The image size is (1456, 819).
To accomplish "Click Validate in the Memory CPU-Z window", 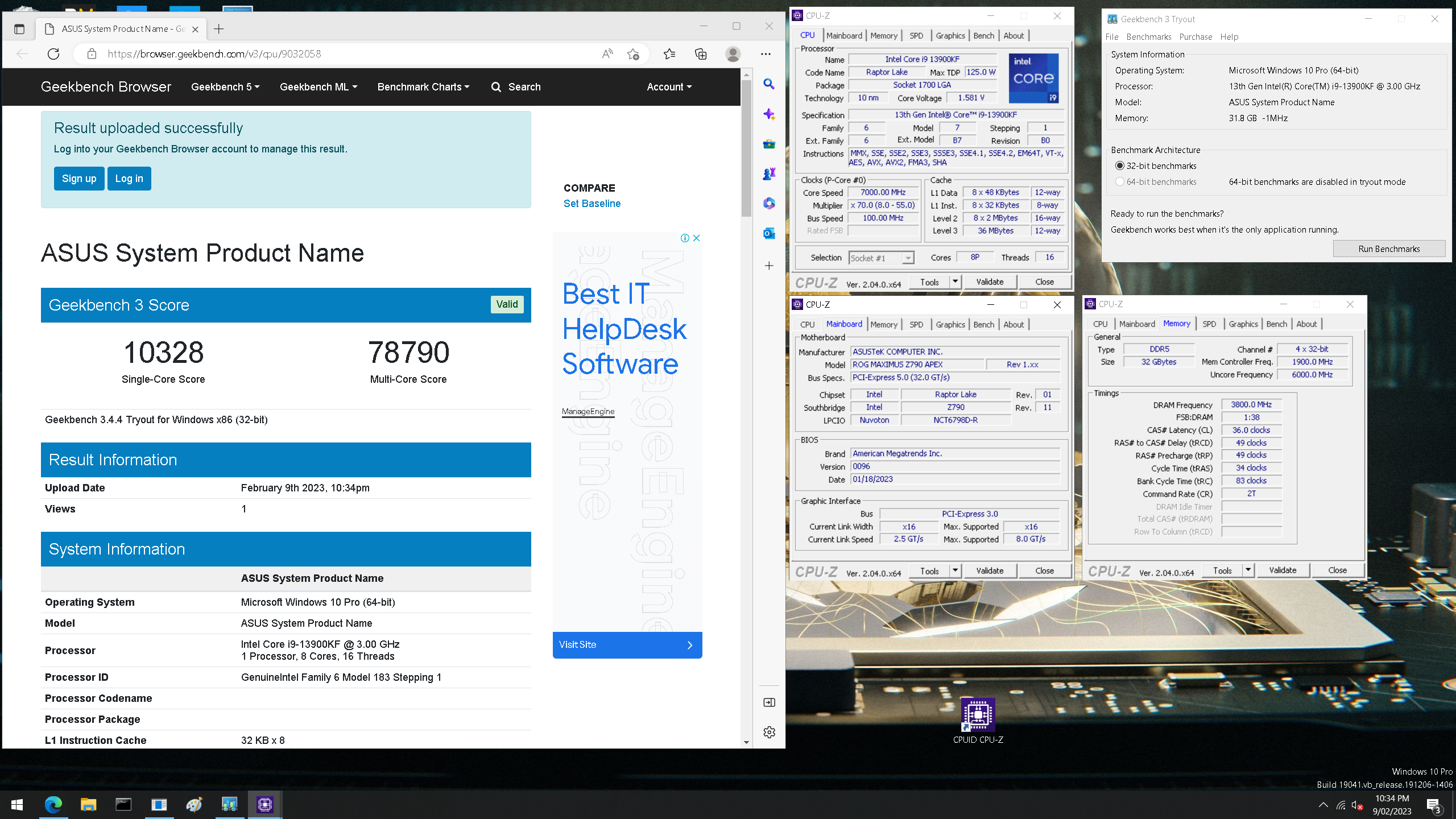I will point(1283,570).
